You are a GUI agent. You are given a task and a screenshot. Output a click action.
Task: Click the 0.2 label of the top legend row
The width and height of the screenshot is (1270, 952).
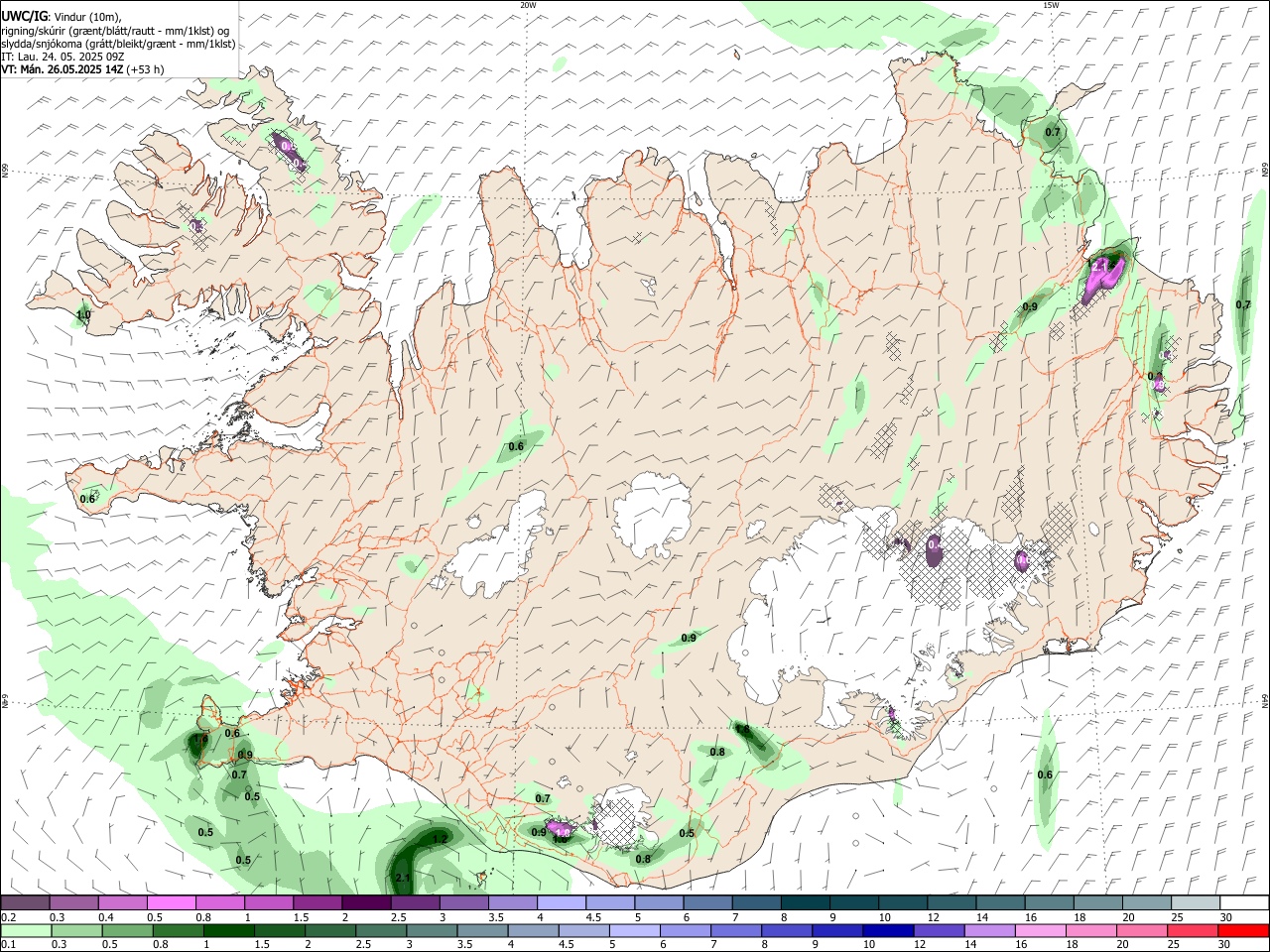click(x=8, y=917)
